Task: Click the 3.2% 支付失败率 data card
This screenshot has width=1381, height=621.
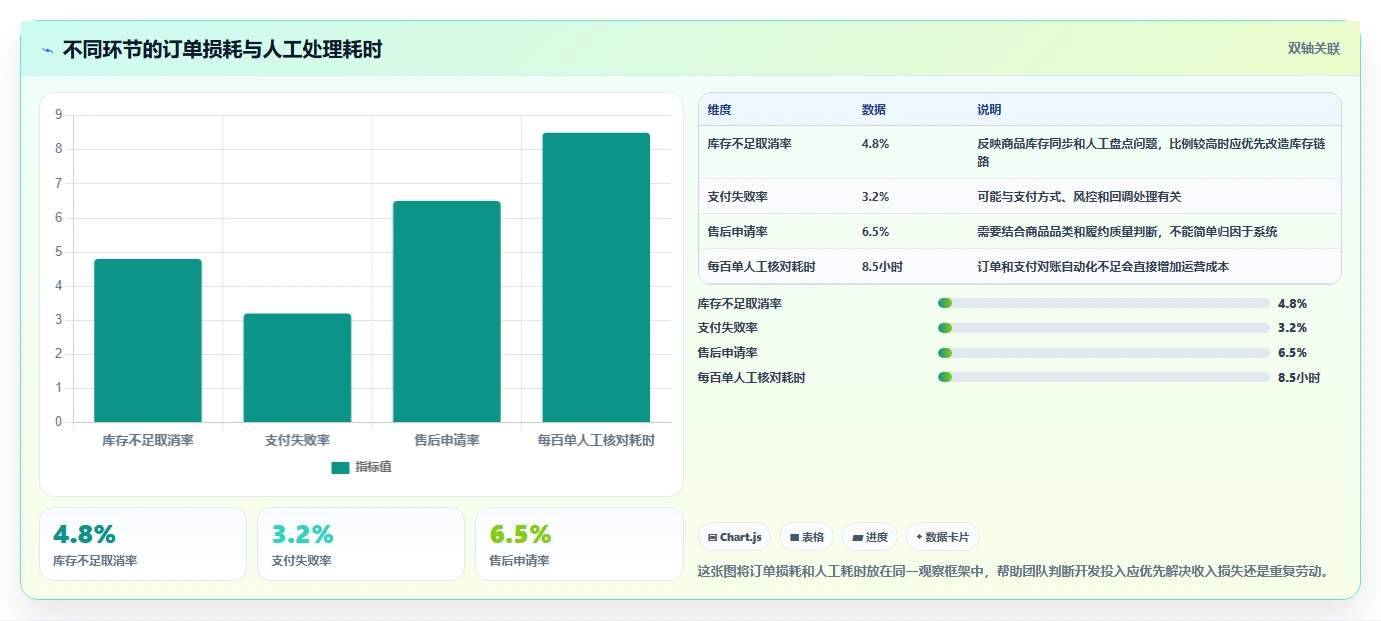Action: tap(361, 544)
